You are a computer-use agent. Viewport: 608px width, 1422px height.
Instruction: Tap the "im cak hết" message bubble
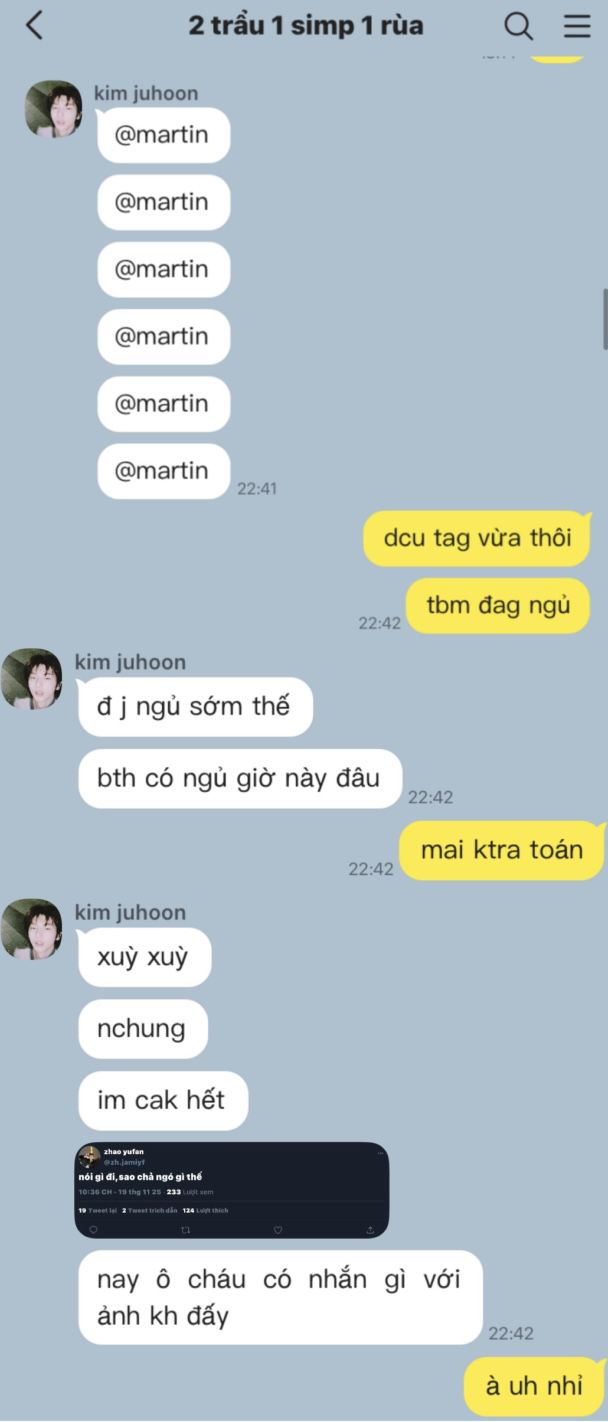(x=162, y=1101)
